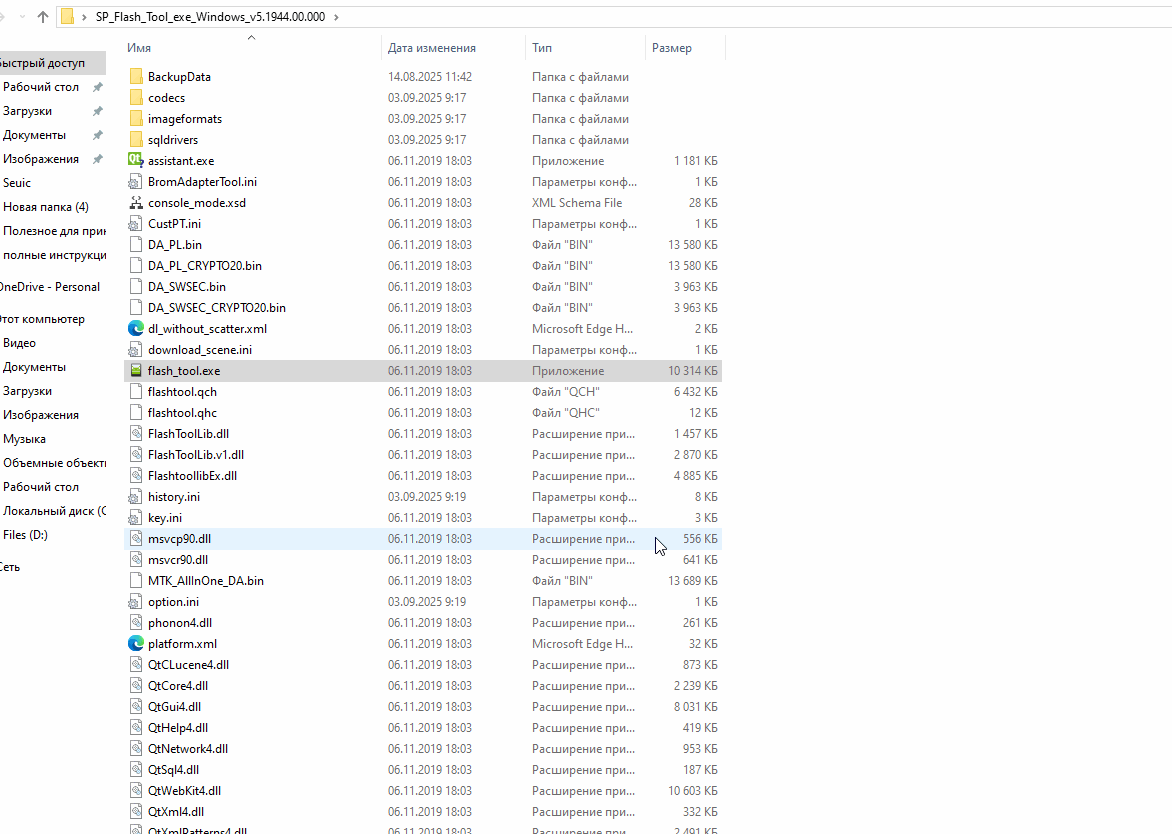Sort by the Размер column header
Viewport: 1172px width, 834px height.
pyautogui.click(x=672, y=48)
